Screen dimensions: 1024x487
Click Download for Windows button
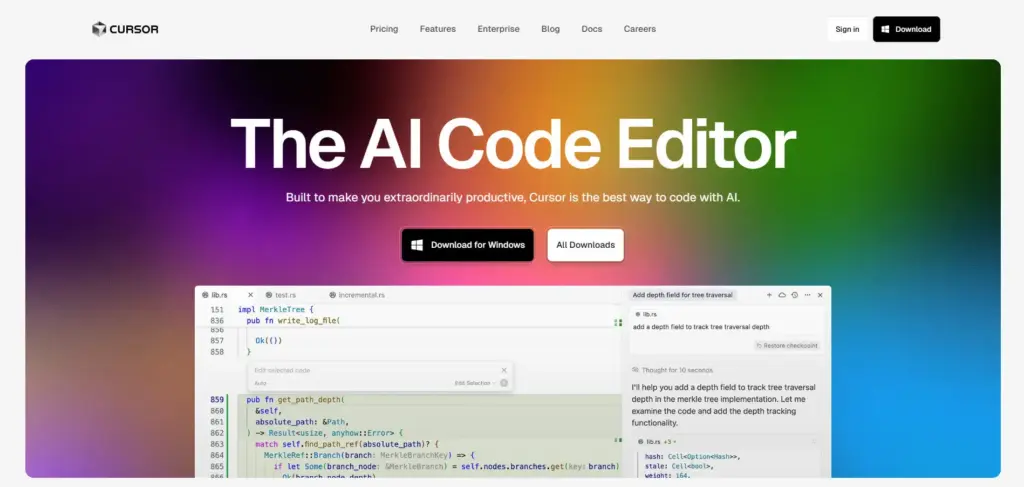click(468, 245)
